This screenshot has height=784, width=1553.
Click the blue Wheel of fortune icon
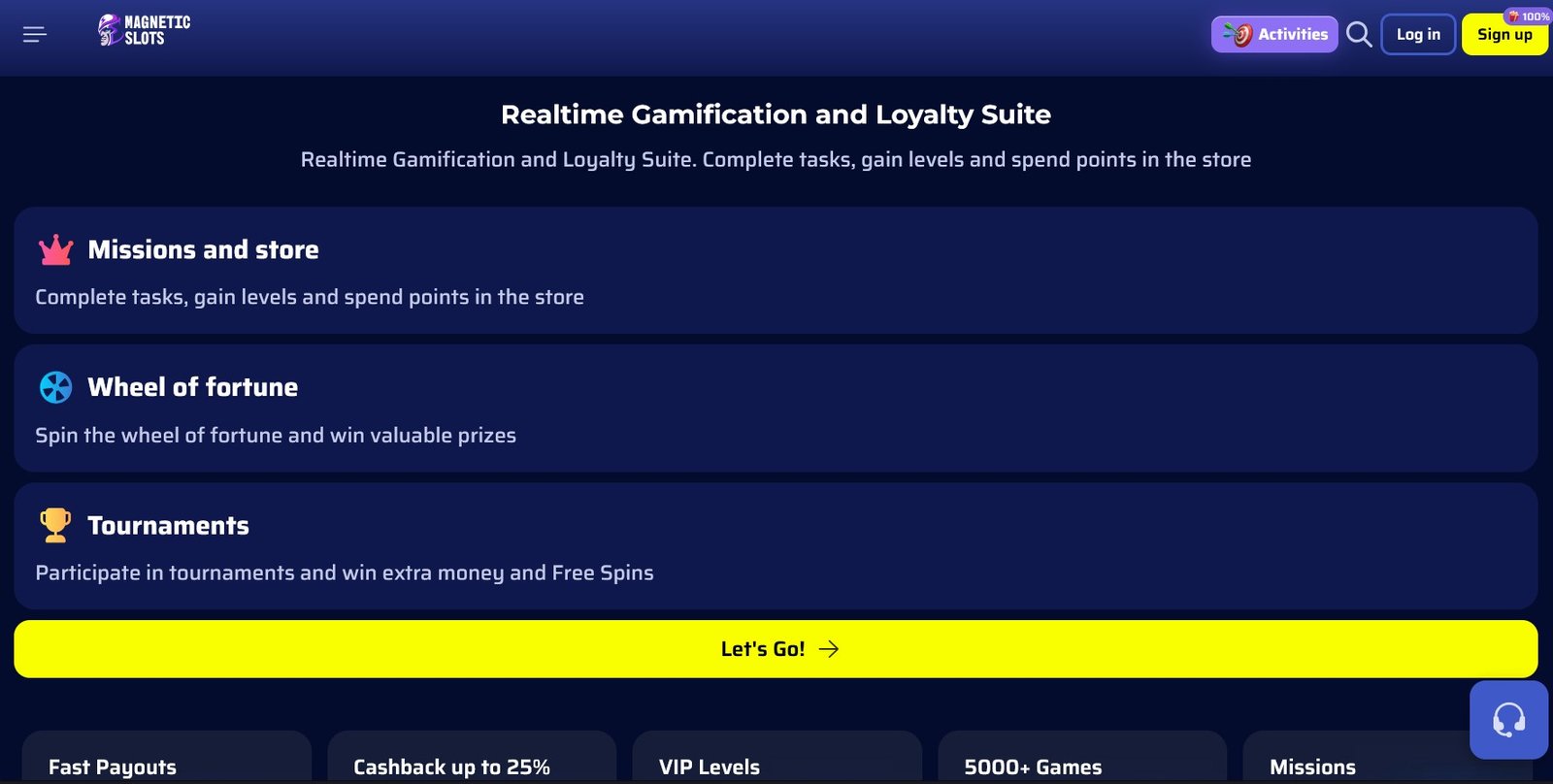coord(55,387)
